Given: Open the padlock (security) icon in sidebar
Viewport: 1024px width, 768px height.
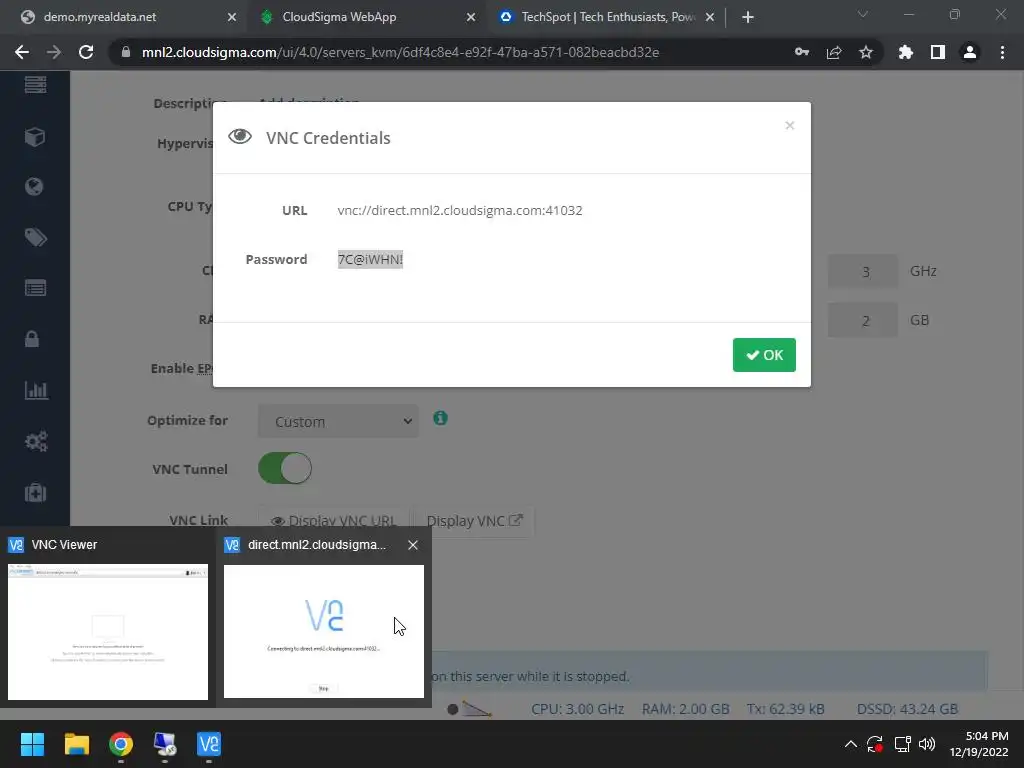Looking at the screenshot, I should pos(32,338).
